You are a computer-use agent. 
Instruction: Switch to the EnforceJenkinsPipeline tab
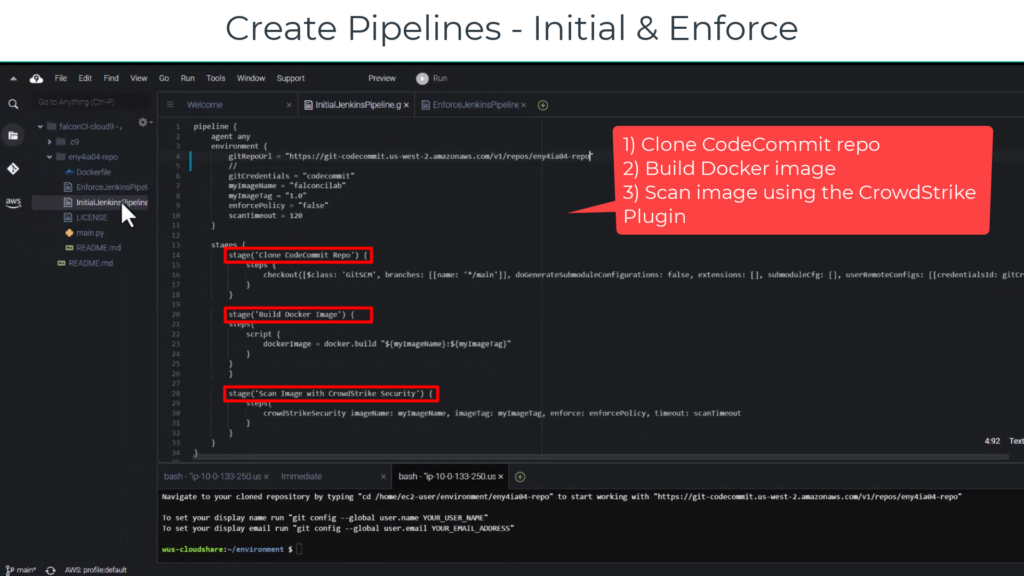pyautogui.click(x=474, y=105)
